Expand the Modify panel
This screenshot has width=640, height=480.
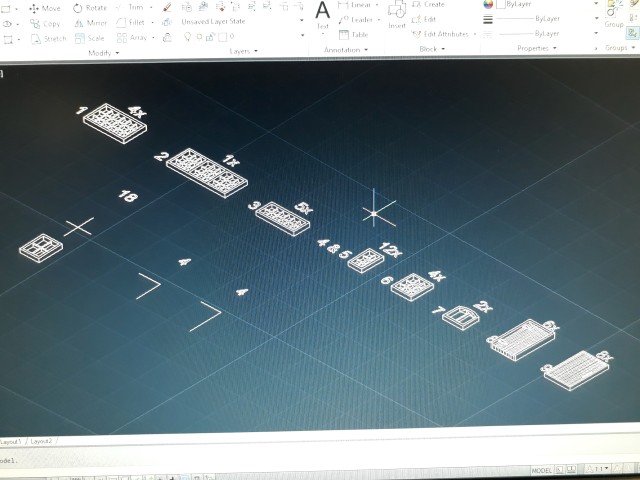[x=104, y=53]
